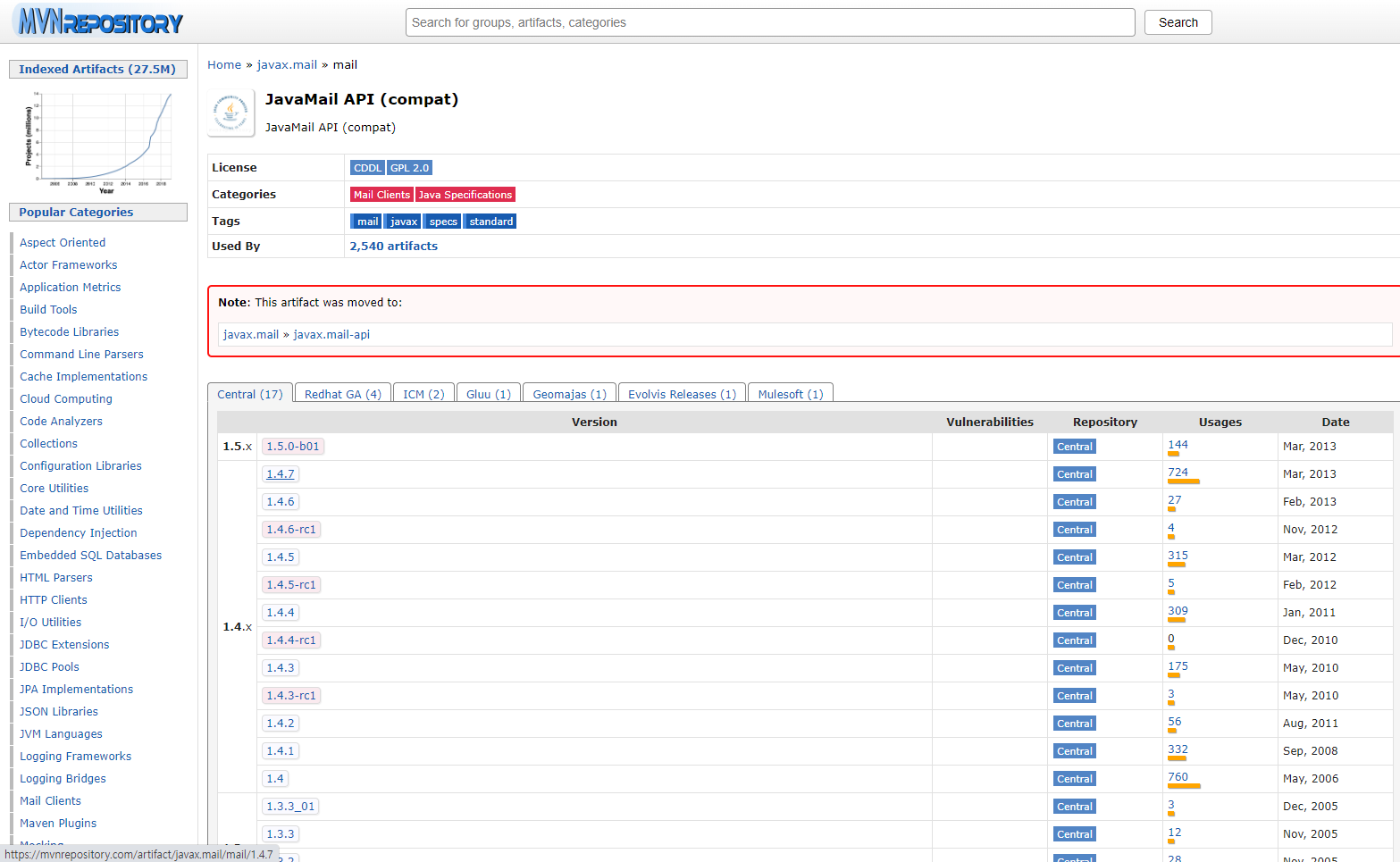Open the Mulesoft repository tab
Image resolution: width=1400 pixels, height=862 pixels.
pyautogui.click(x=790, y=392)
